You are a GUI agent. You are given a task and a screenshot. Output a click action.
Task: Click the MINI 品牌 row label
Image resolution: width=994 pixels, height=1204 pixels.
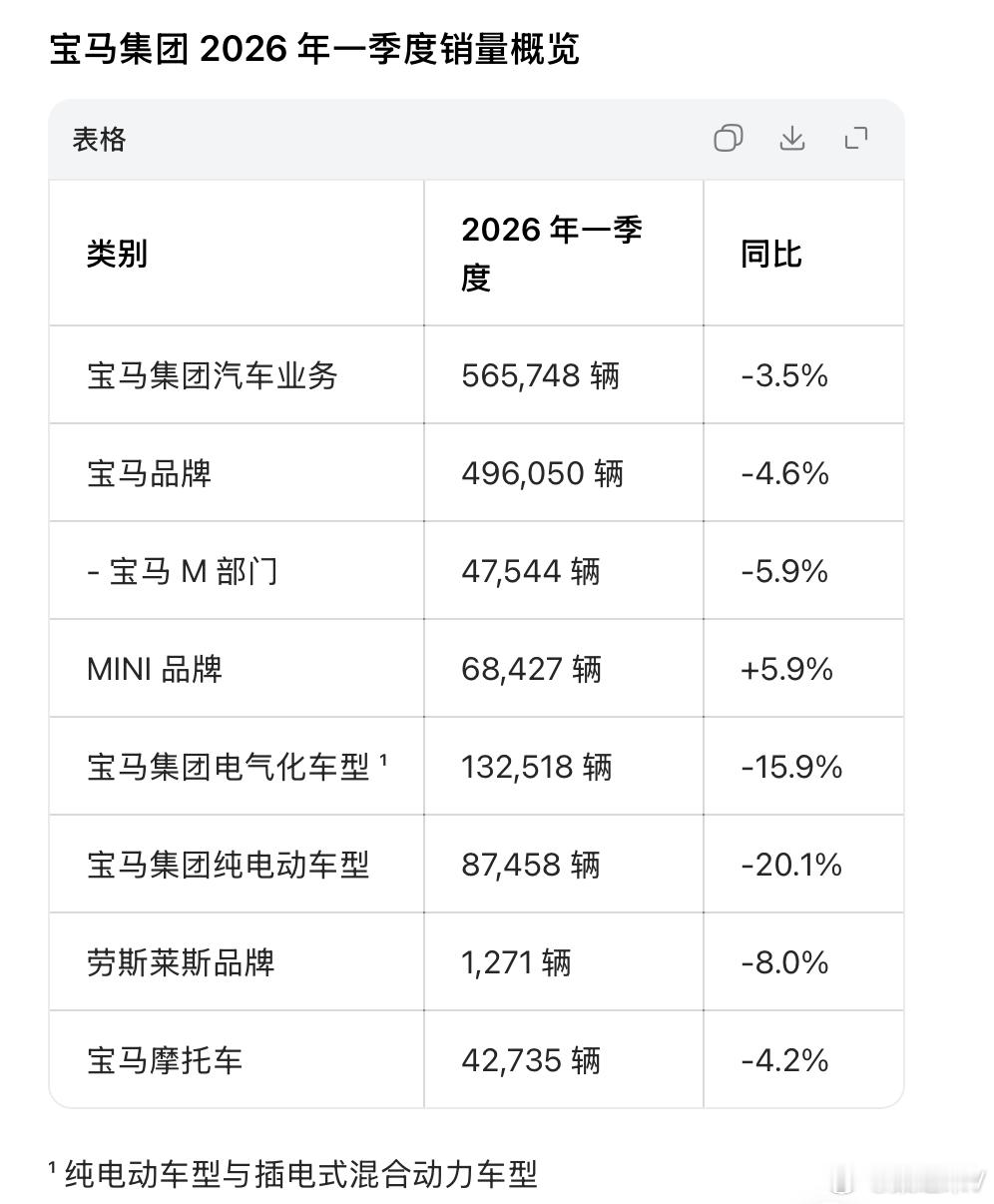click(x=155, y=669)
